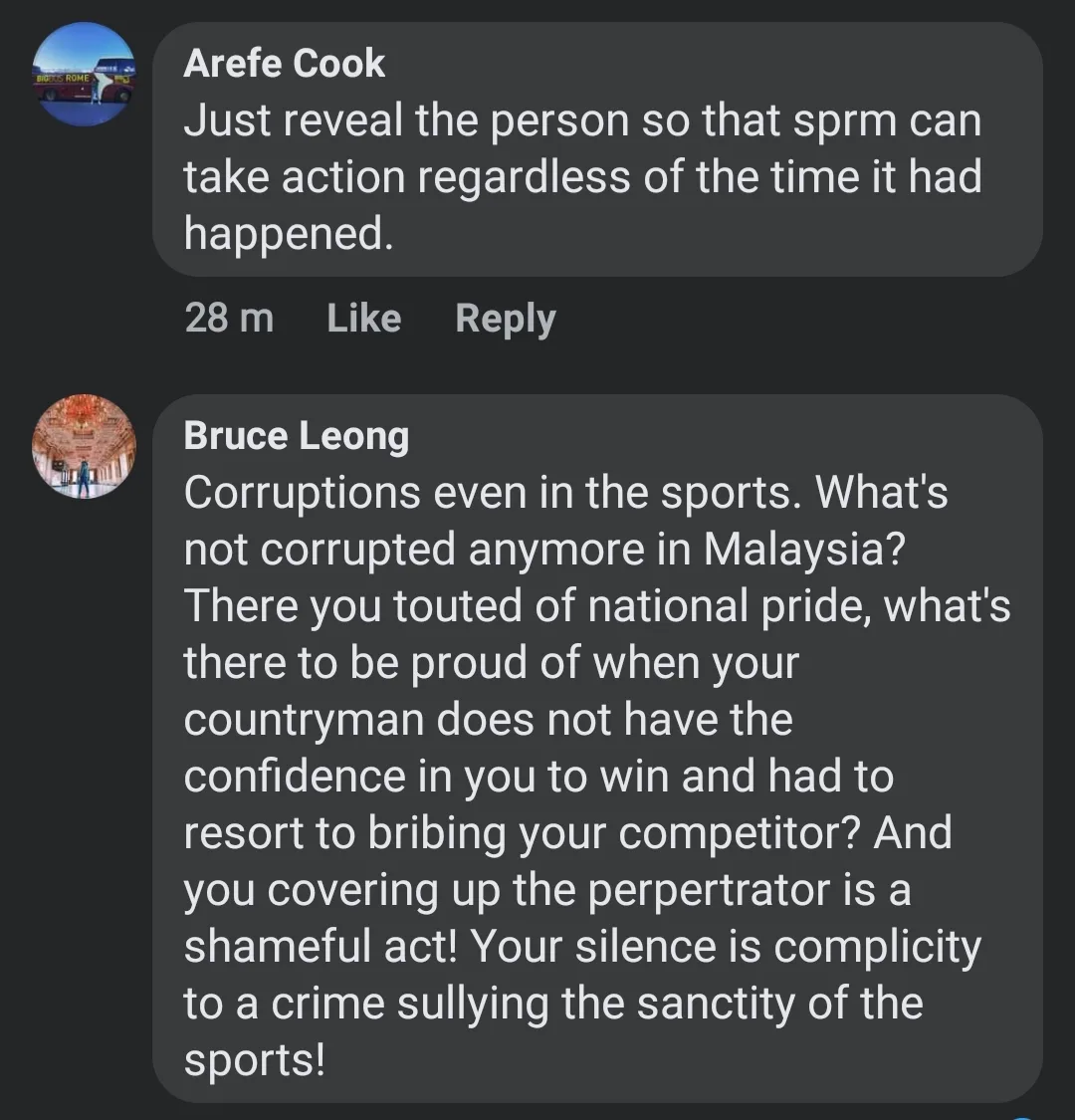Click the final word "sports!" in Bruce's comment

coord(255,1060)
